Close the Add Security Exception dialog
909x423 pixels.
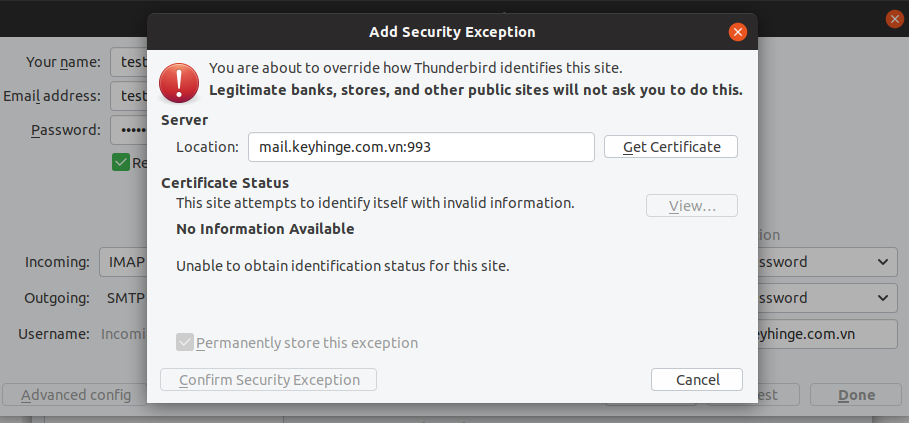tap(737, 32)
